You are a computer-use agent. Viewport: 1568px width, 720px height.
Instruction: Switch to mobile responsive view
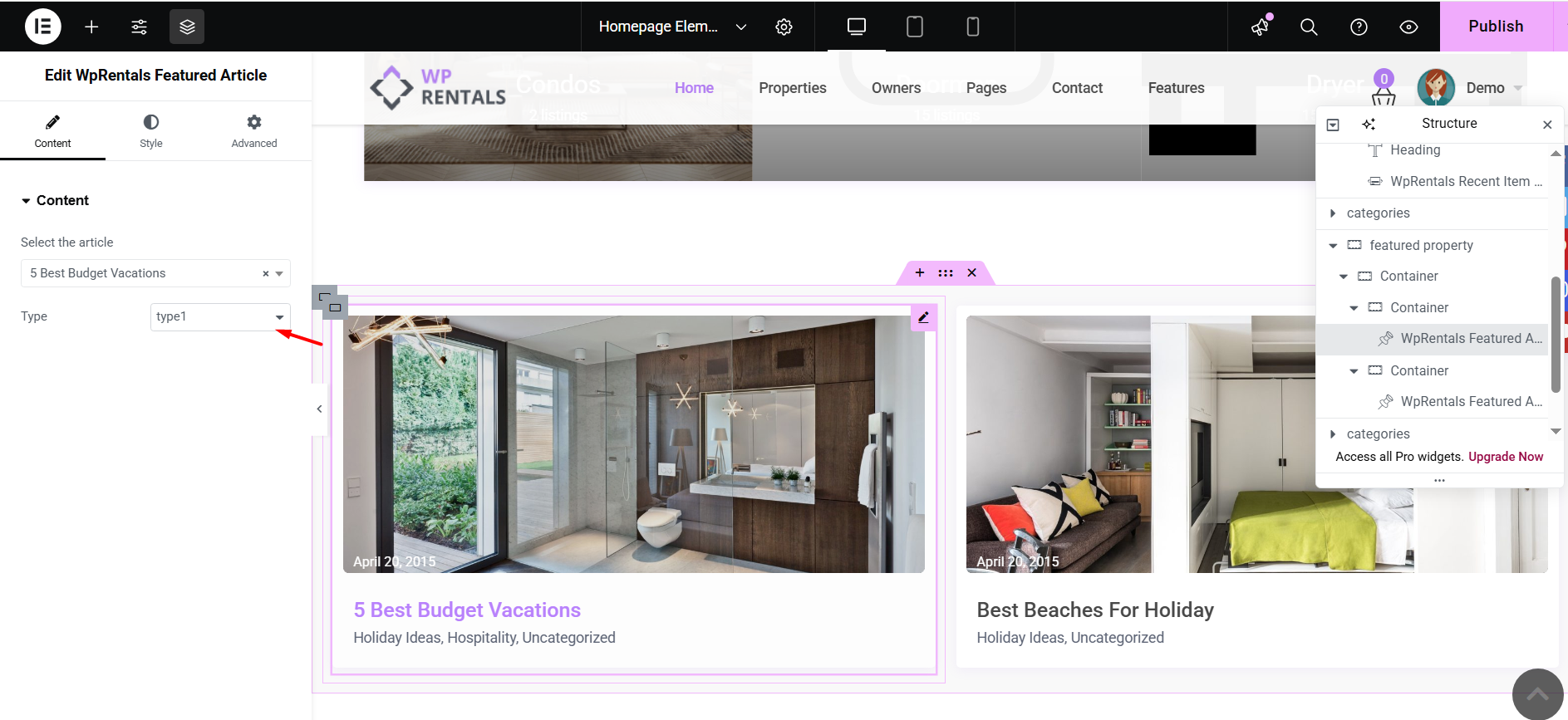972,27
